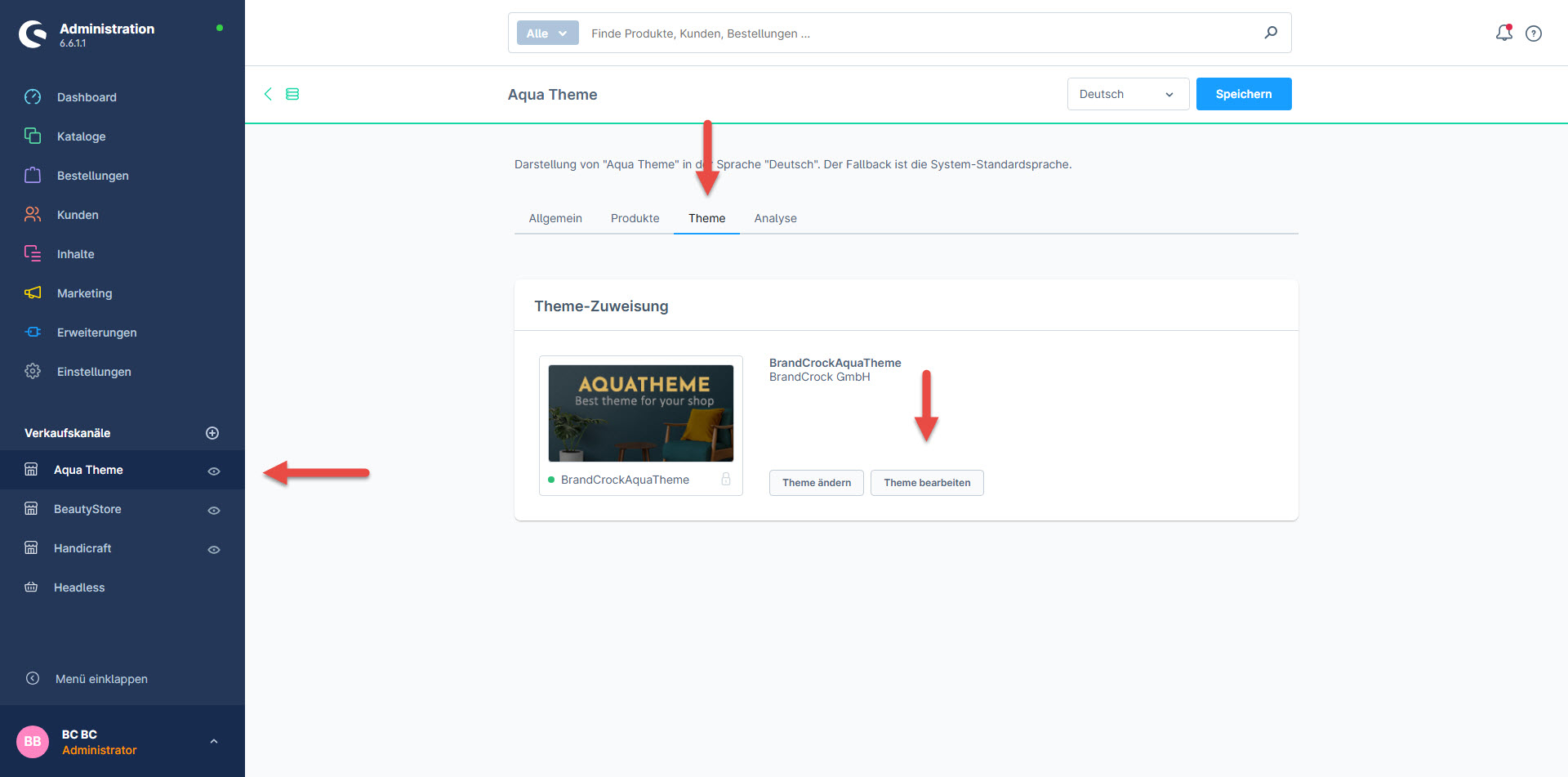The width and height of the screenshot is (1568, 777).
Task: Click the Dashboard gauge icon
Action: point(33,97)
